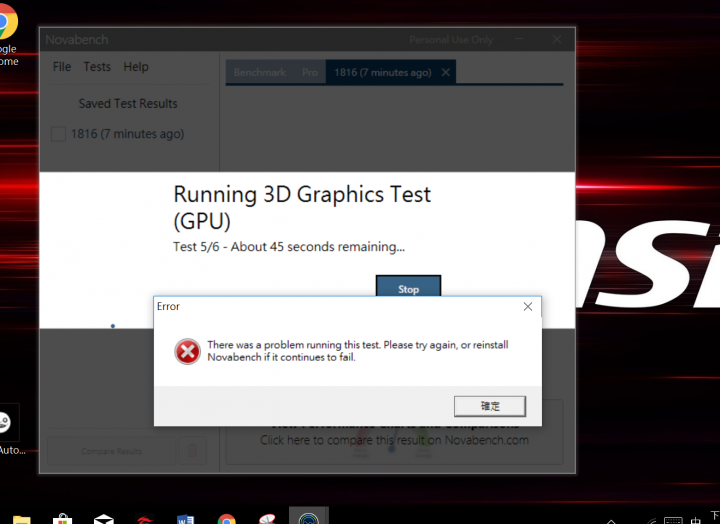Click the trash delete icon
This screenshot has height=524, width=720.
tap(192, 451)
